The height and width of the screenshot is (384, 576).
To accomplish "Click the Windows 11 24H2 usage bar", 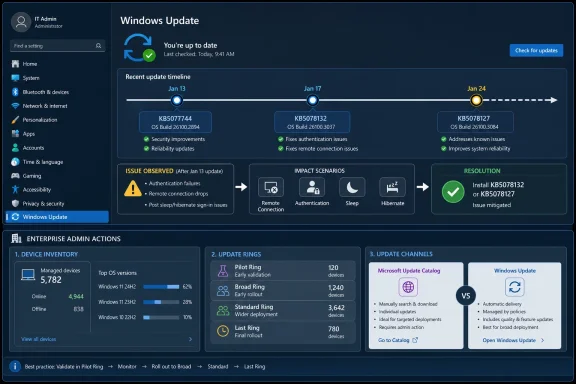I will [161, 287].
